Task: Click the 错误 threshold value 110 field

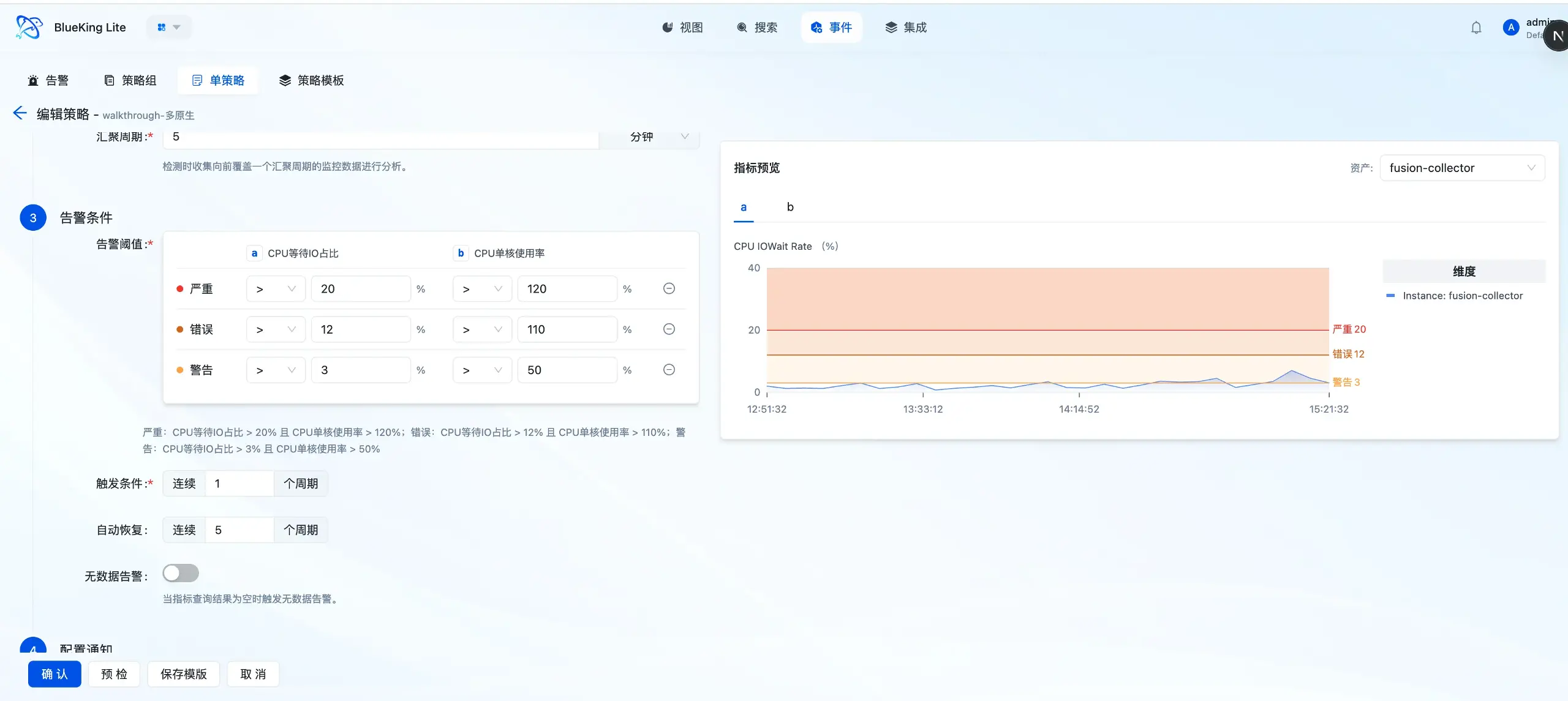Action: (x=567, y=329)
